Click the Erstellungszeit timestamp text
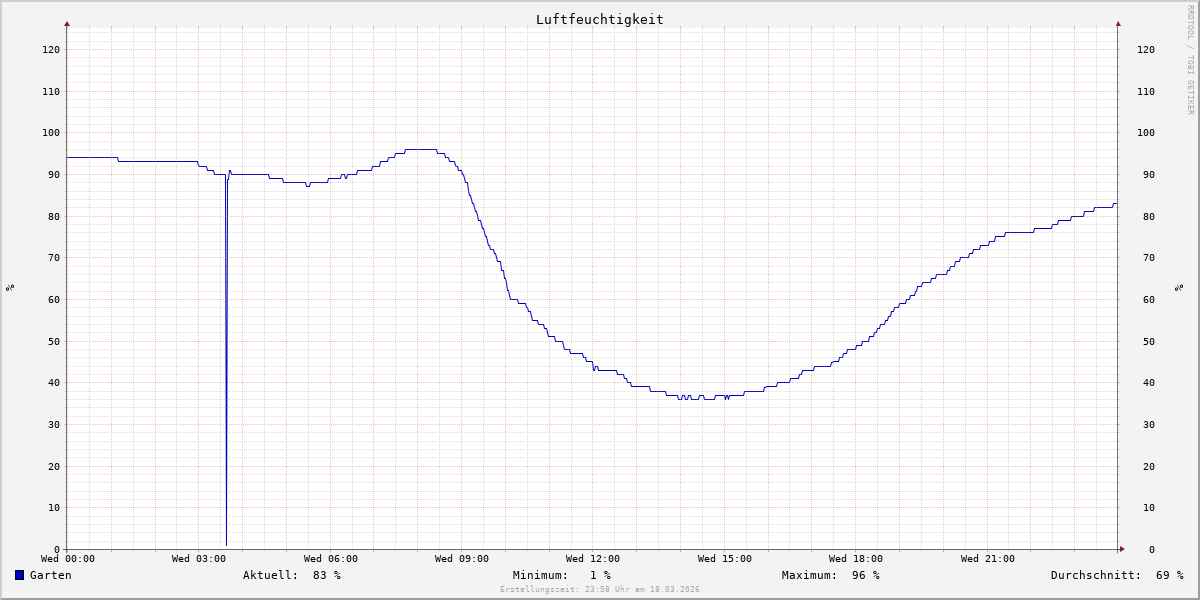This screenshot has height=600, width=1200. [x=599, y=589]
